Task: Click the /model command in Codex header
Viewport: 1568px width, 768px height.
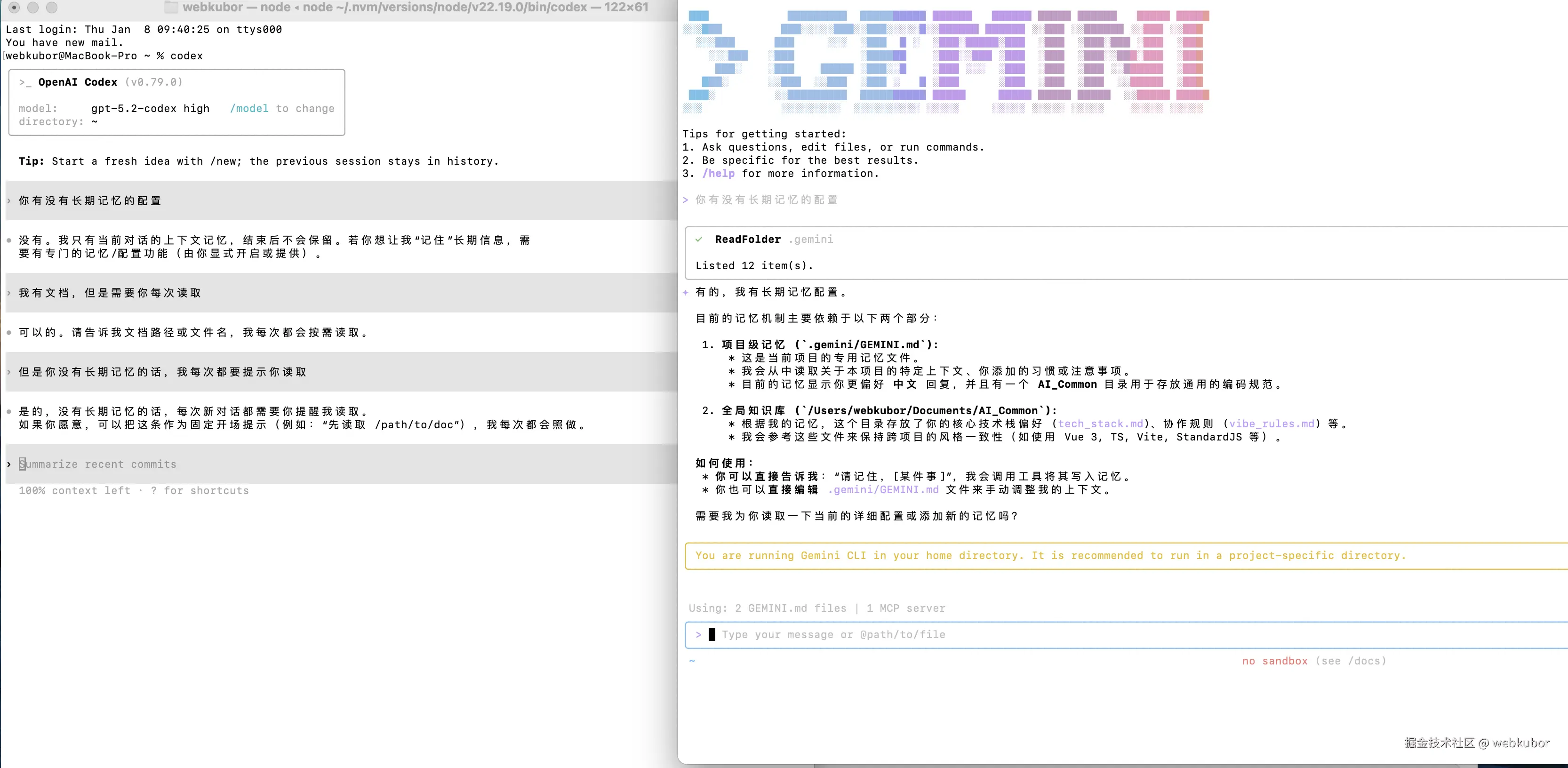Action: [249, 108]
